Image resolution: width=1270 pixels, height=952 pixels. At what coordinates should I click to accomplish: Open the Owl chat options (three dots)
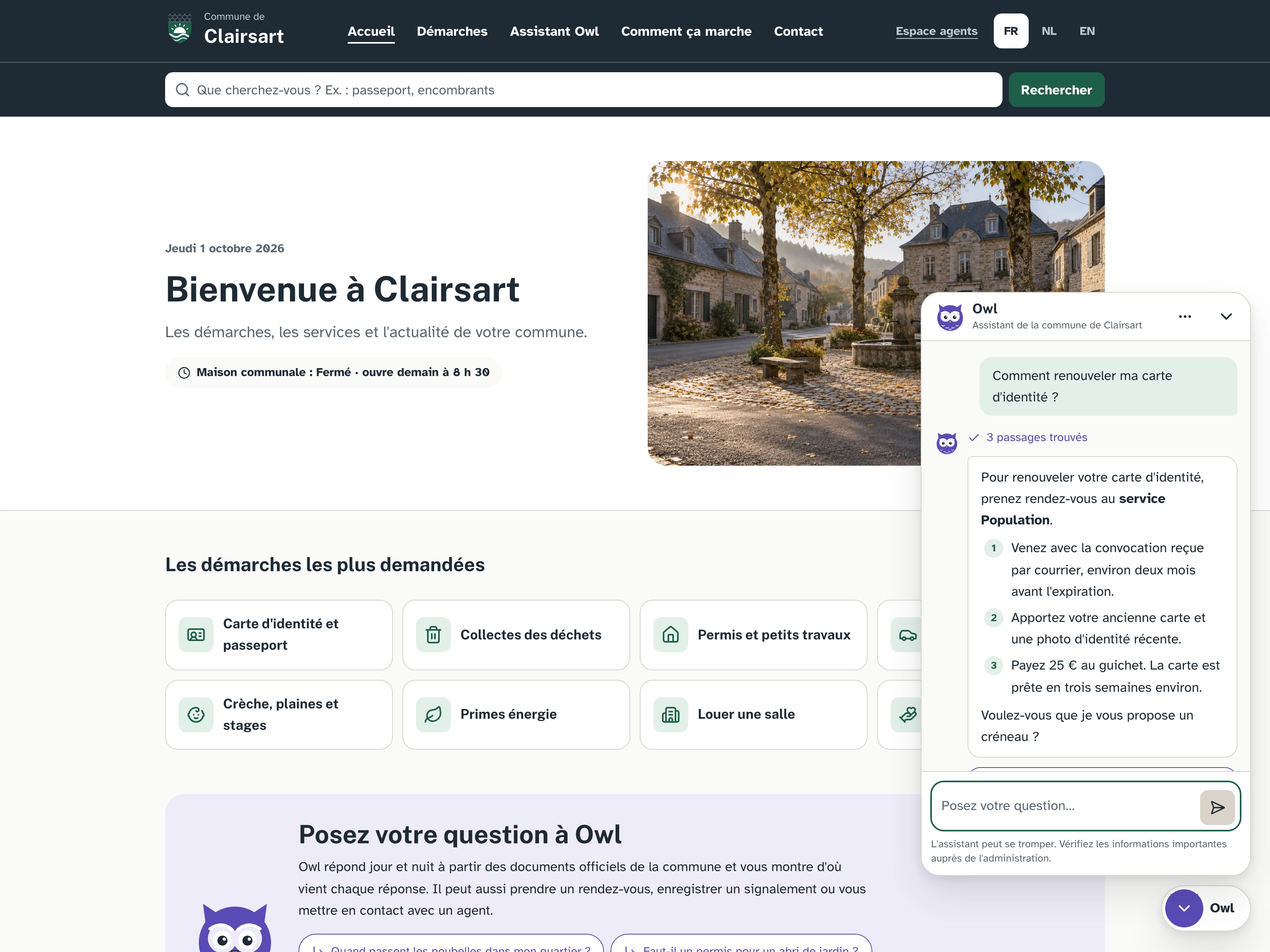pos(1184,317)
